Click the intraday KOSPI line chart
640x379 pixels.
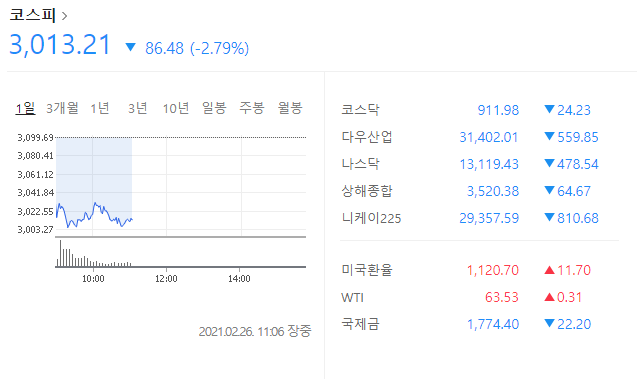point(180,186)
